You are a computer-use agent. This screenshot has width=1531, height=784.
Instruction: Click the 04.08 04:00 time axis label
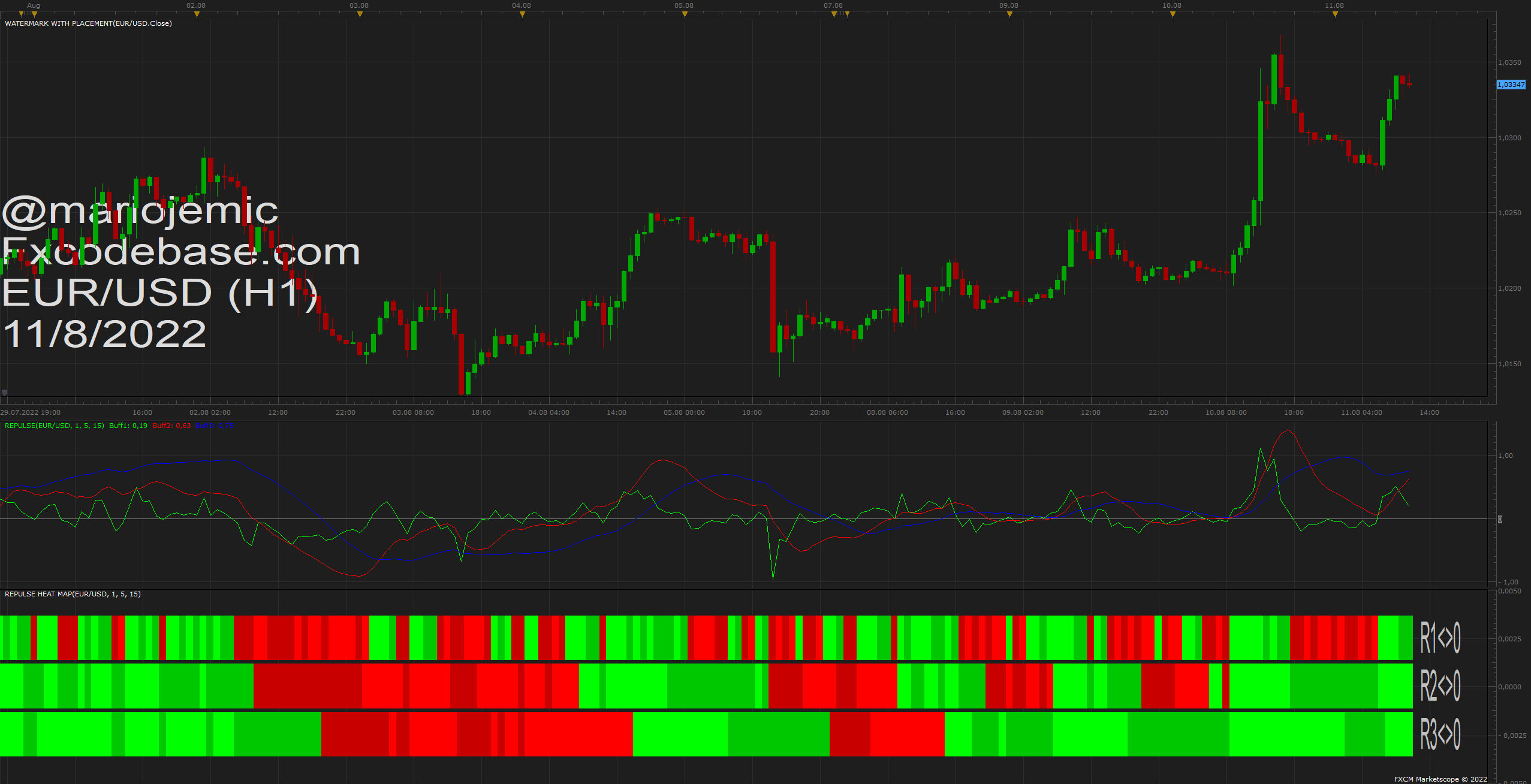548,412
